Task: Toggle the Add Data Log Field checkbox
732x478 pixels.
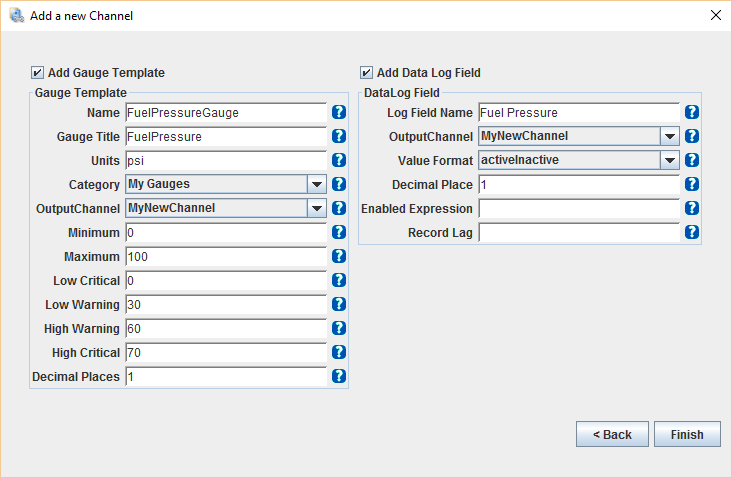Action: (x=367, y=73)
